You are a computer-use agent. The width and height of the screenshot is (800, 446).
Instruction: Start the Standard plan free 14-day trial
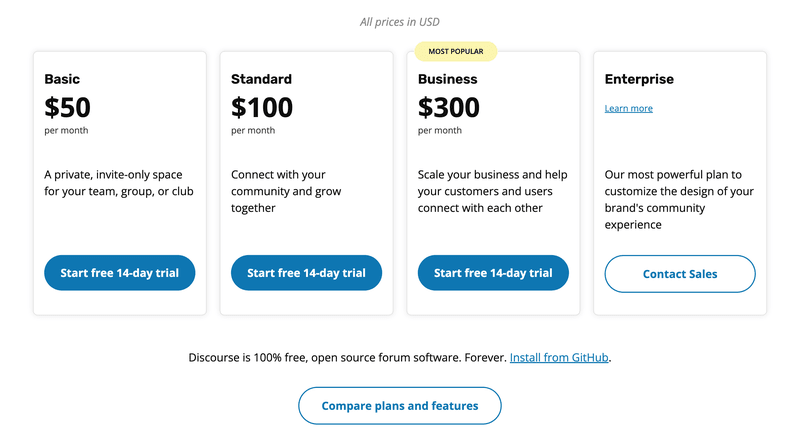(306, 273)
